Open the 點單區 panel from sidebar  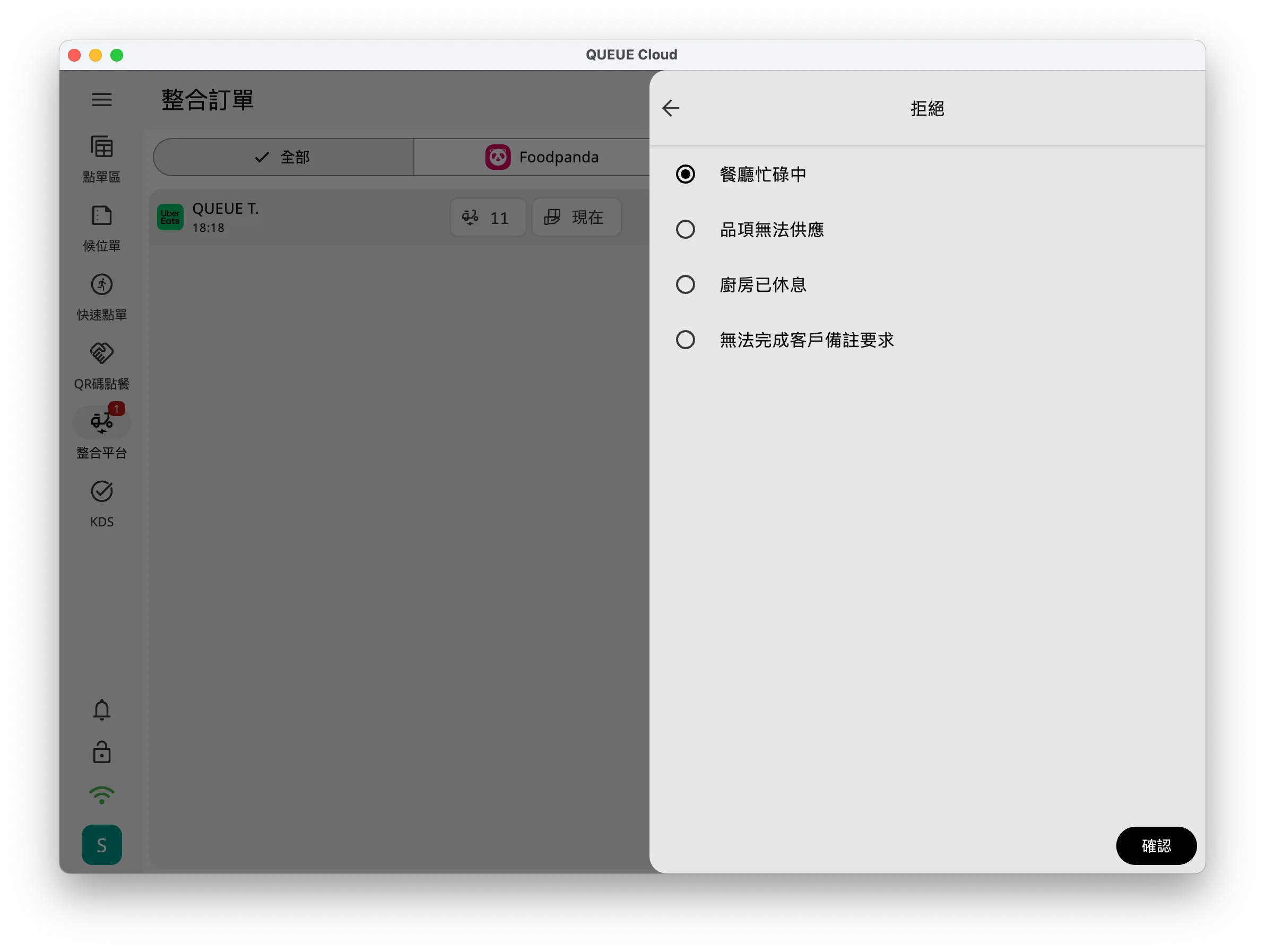tap(102, 157)
